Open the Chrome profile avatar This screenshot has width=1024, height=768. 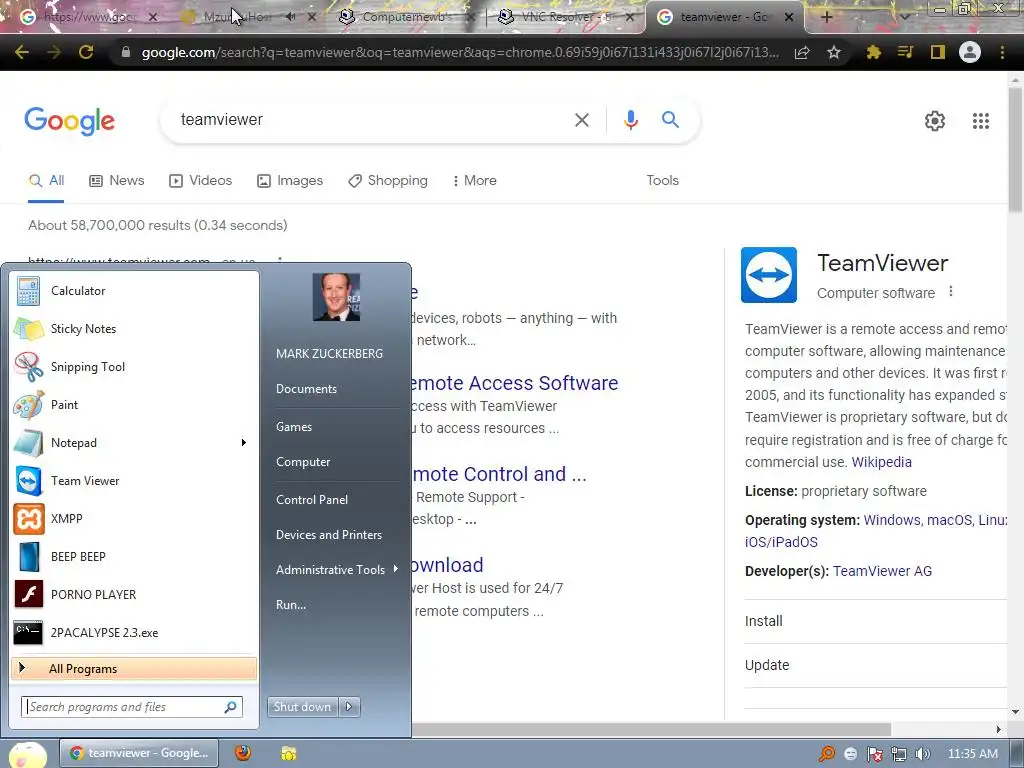pyautogui.click(x=970, y=52)
